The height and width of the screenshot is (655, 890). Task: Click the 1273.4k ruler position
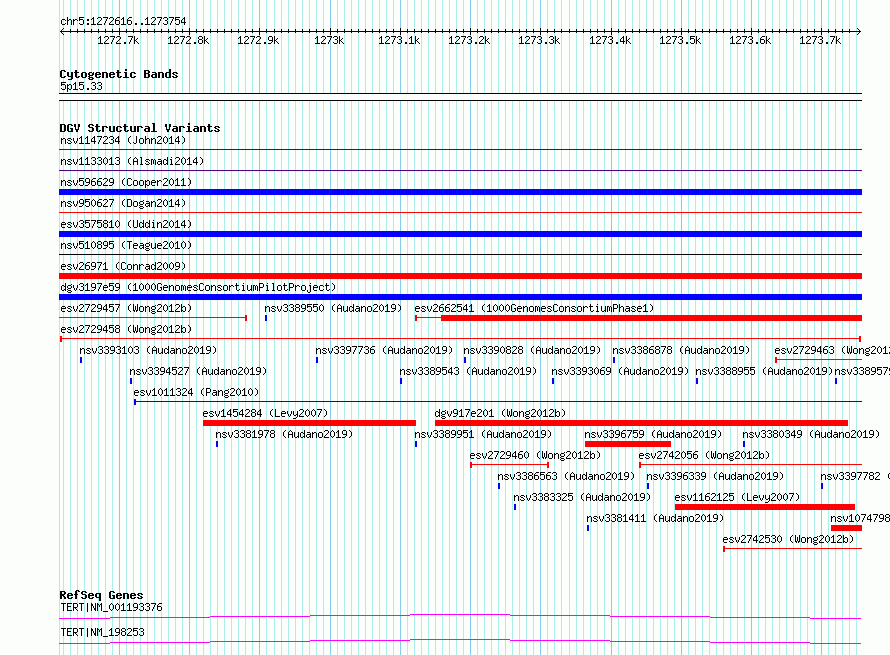pos(610,40)
